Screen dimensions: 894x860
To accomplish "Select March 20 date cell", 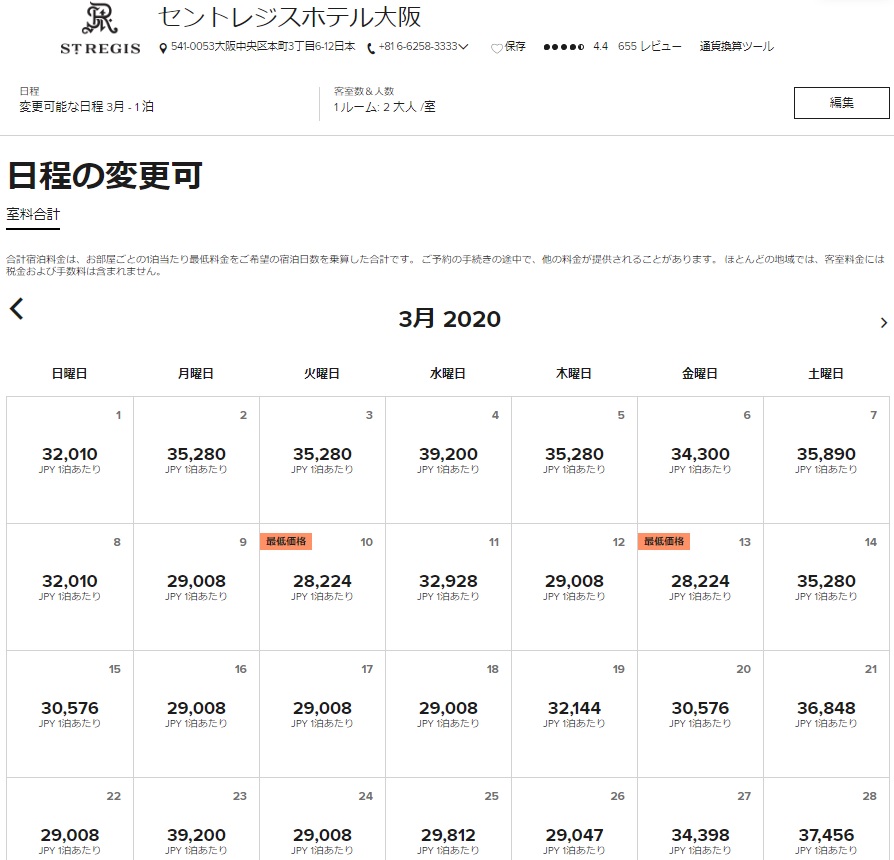I will [x=700, y=714].
